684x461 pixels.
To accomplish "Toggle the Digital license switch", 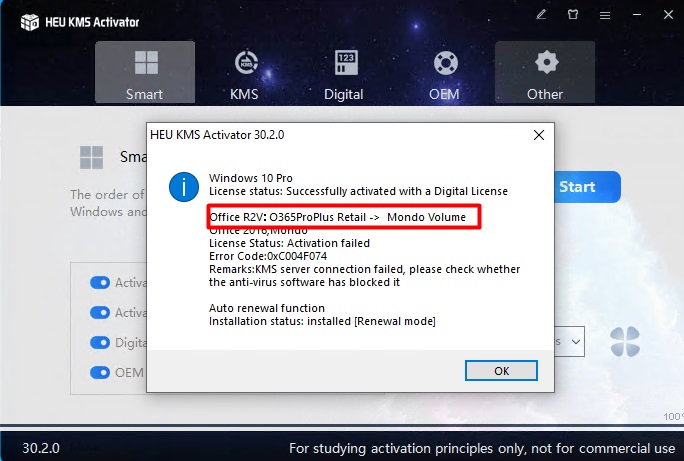I will [x=100, y=342].
